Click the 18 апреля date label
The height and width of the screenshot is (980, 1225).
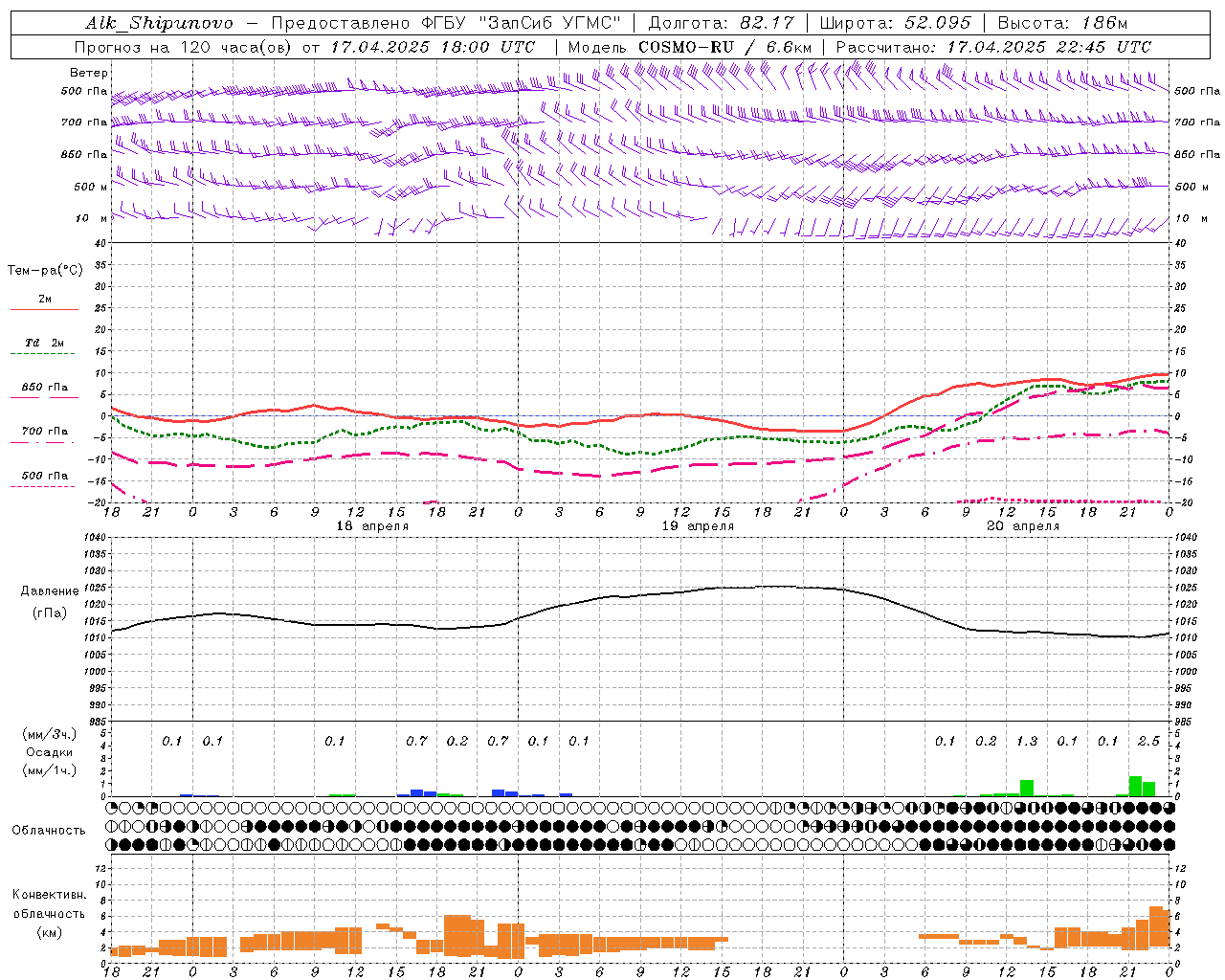[372, 526]
